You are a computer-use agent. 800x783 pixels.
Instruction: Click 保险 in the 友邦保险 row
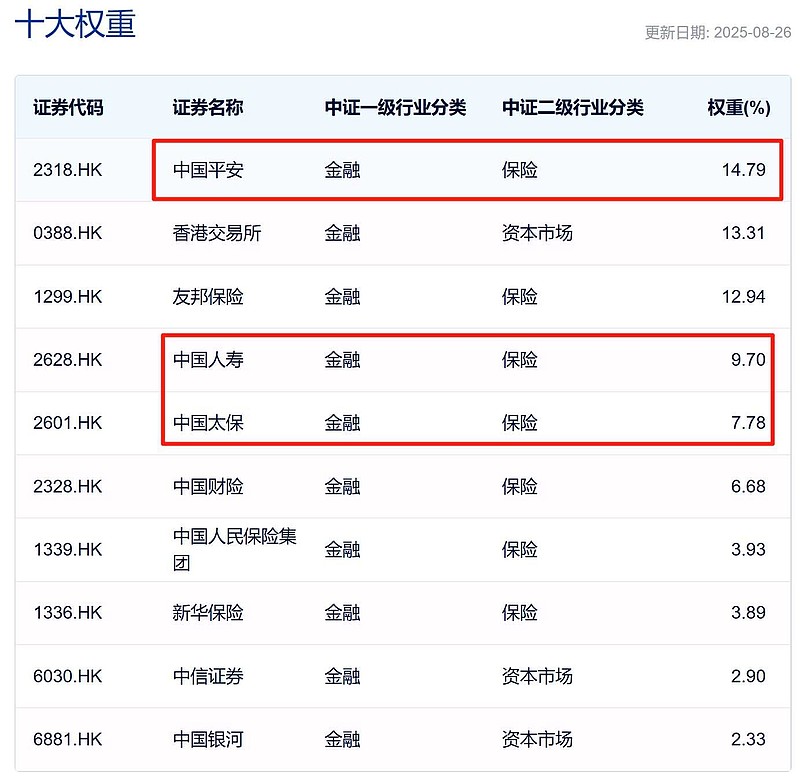click(520, 296)
